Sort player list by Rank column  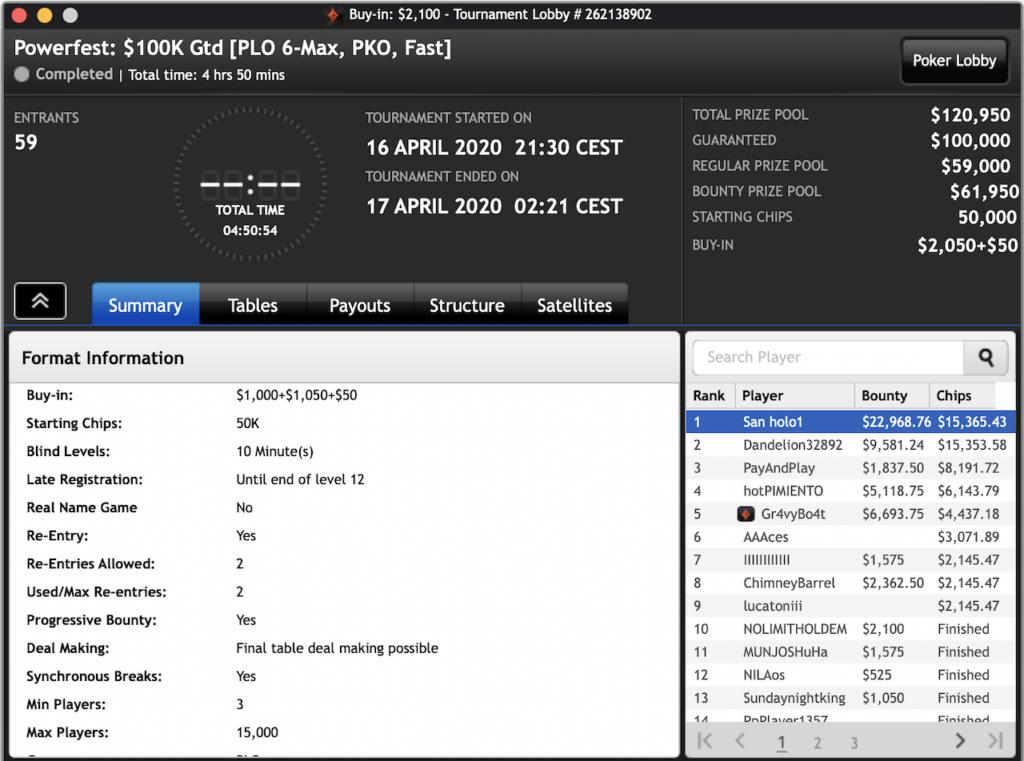[709, 395]
